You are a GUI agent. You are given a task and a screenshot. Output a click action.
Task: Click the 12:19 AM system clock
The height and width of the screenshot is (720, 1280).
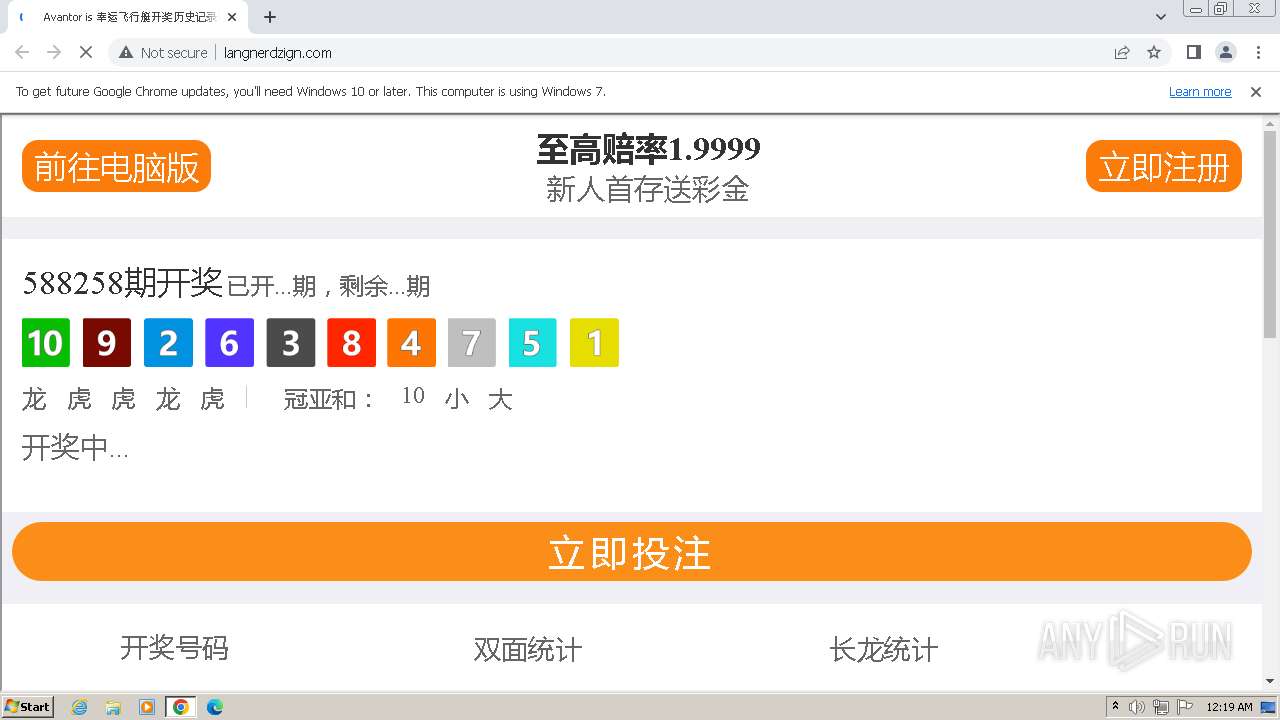pyautogui.click(x=1229, y=707)
